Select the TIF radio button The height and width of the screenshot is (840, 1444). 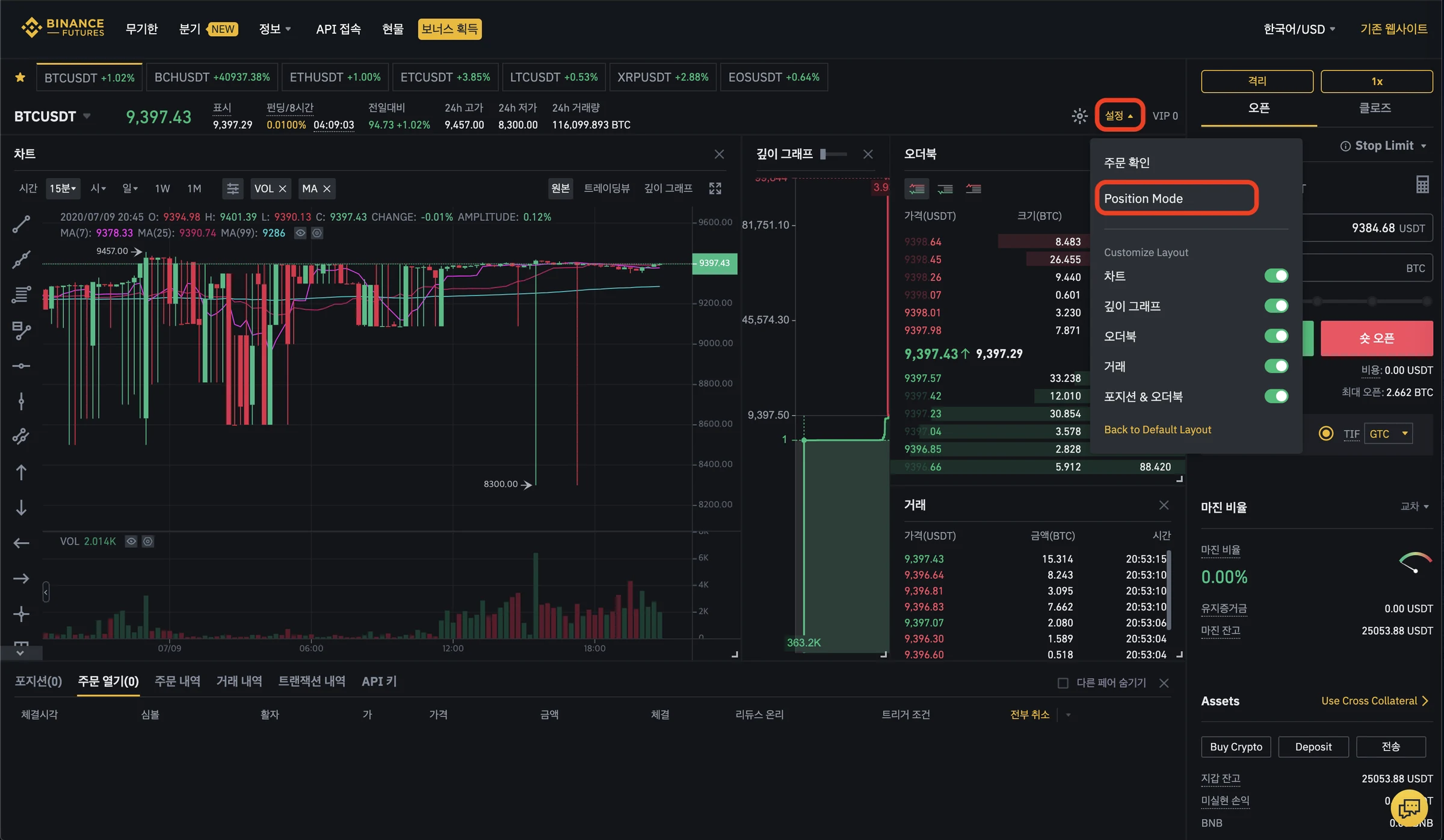[x=1325, y=433]
